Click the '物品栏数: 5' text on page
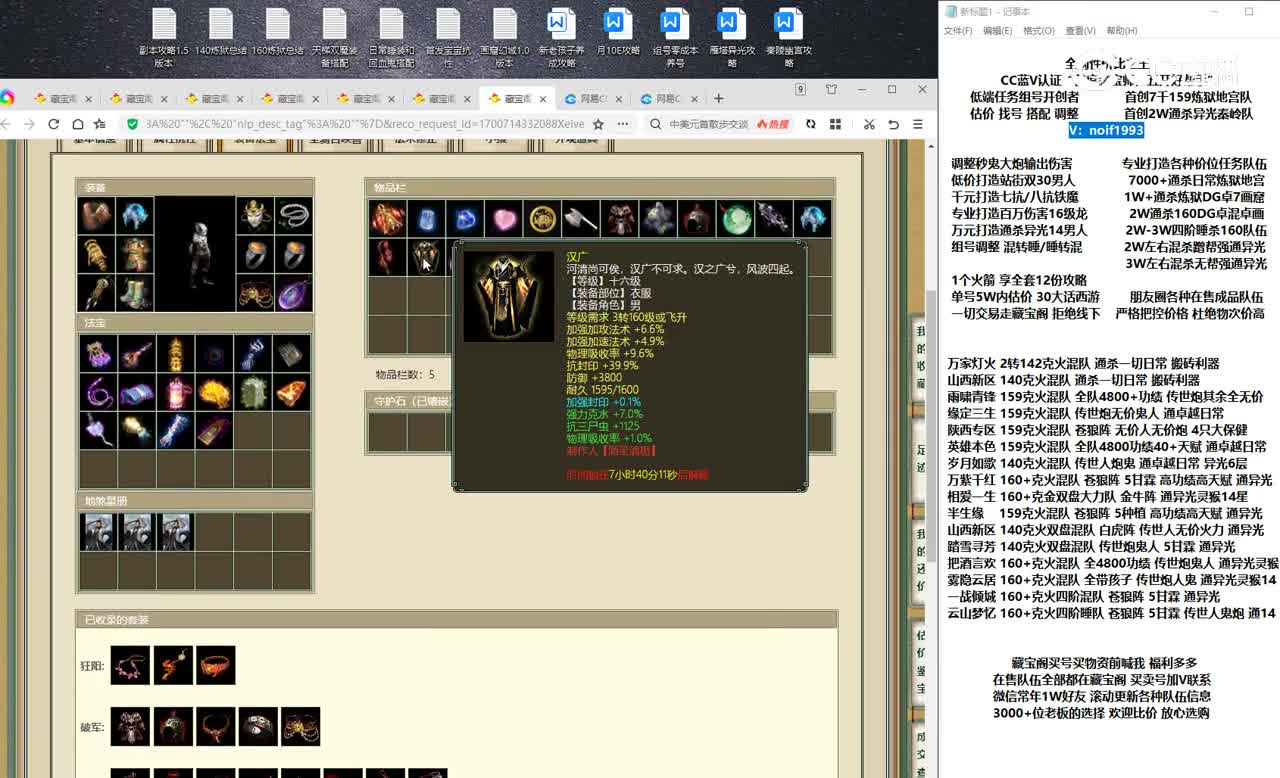Viewport: 1280px width, 778px height. pyautogui.click(x=405, y=375)
